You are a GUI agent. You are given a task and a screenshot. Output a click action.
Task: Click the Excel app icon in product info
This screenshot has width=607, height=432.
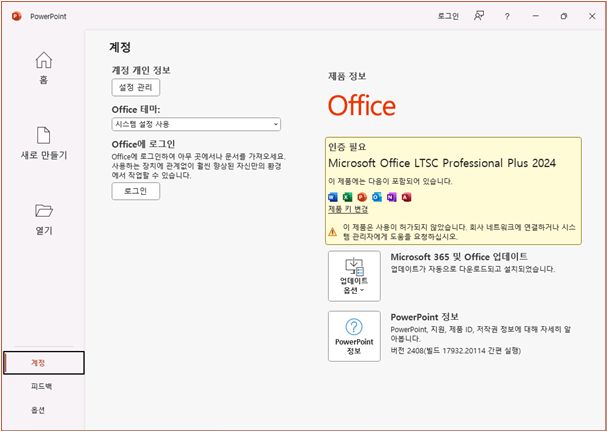pos(347,197)
